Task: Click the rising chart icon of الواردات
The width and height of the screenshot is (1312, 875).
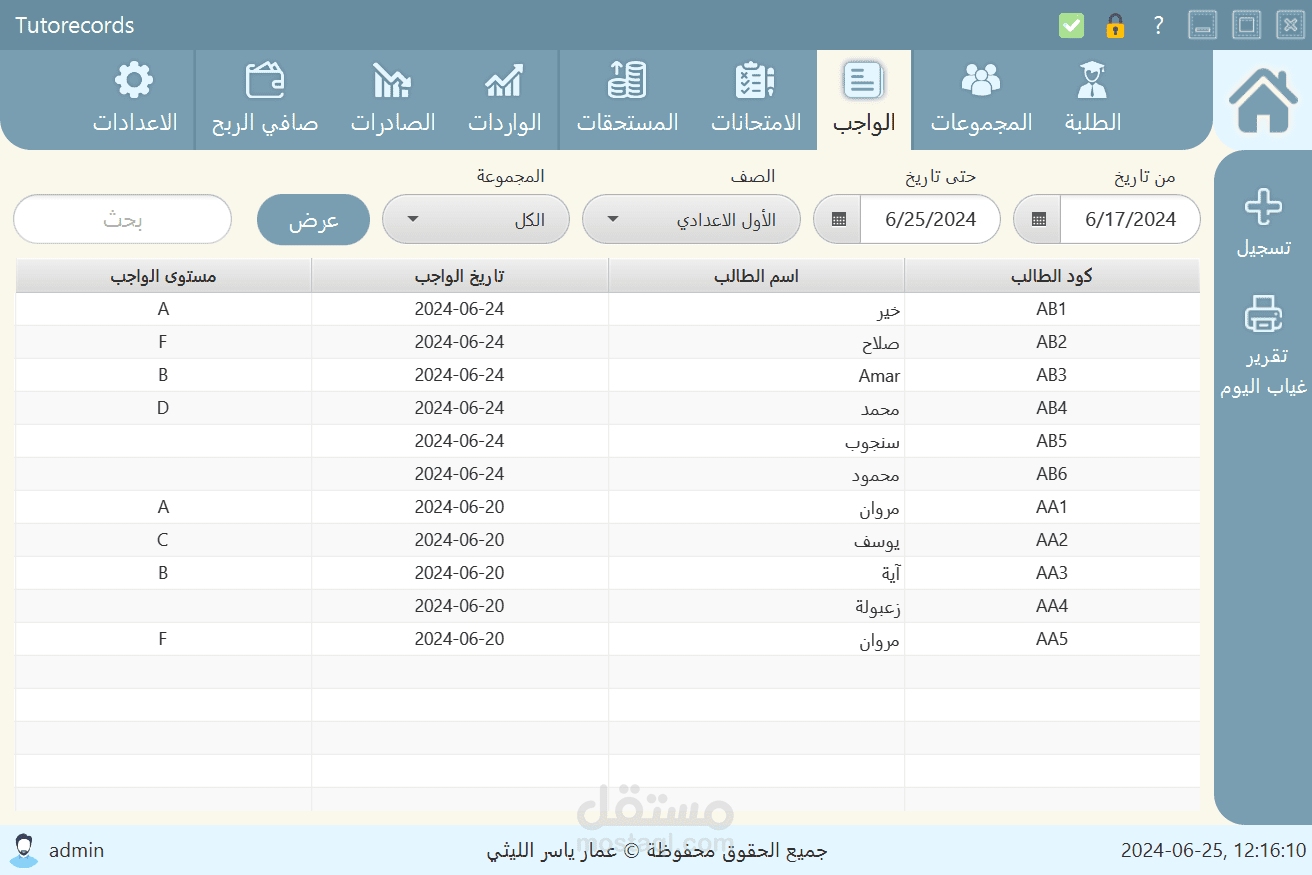Action: pyautogui.click(x=504, y=80)
